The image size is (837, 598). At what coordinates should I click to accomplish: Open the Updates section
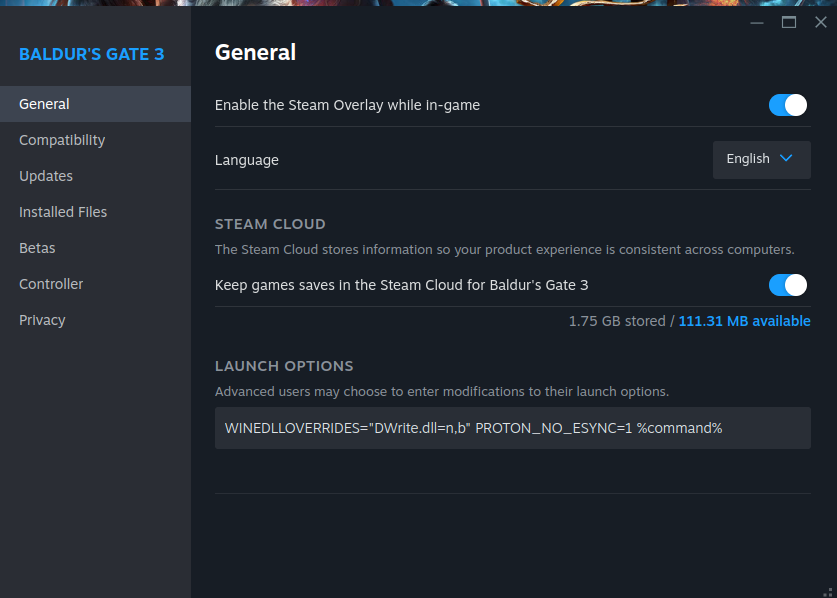[x=96, y=176]
